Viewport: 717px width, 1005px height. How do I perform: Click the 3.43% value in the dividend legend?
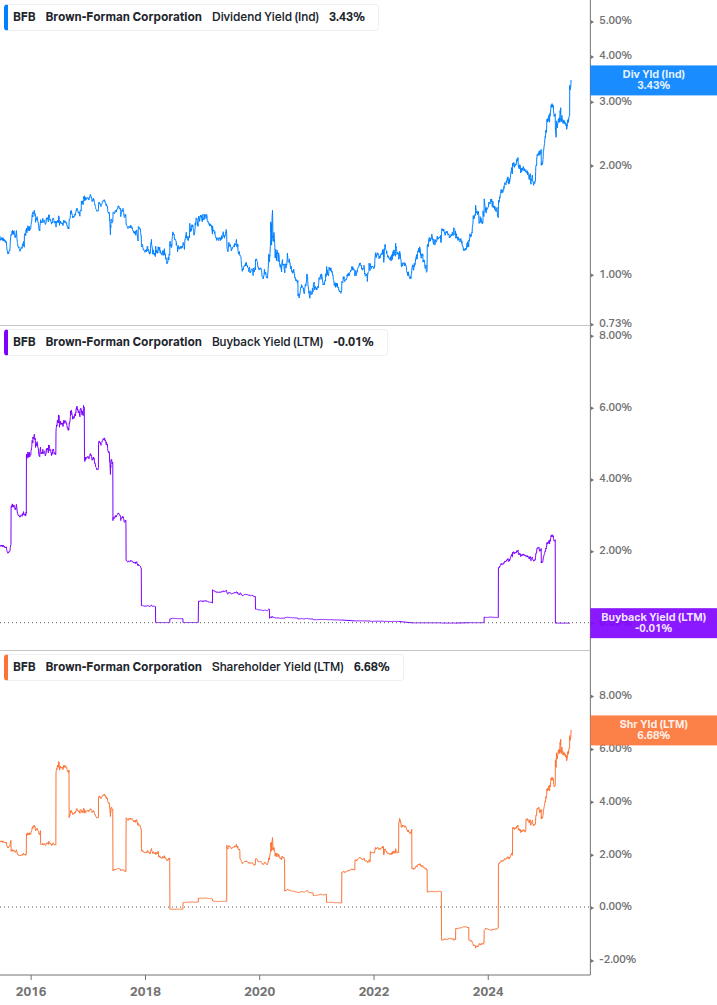click(347, 17)
